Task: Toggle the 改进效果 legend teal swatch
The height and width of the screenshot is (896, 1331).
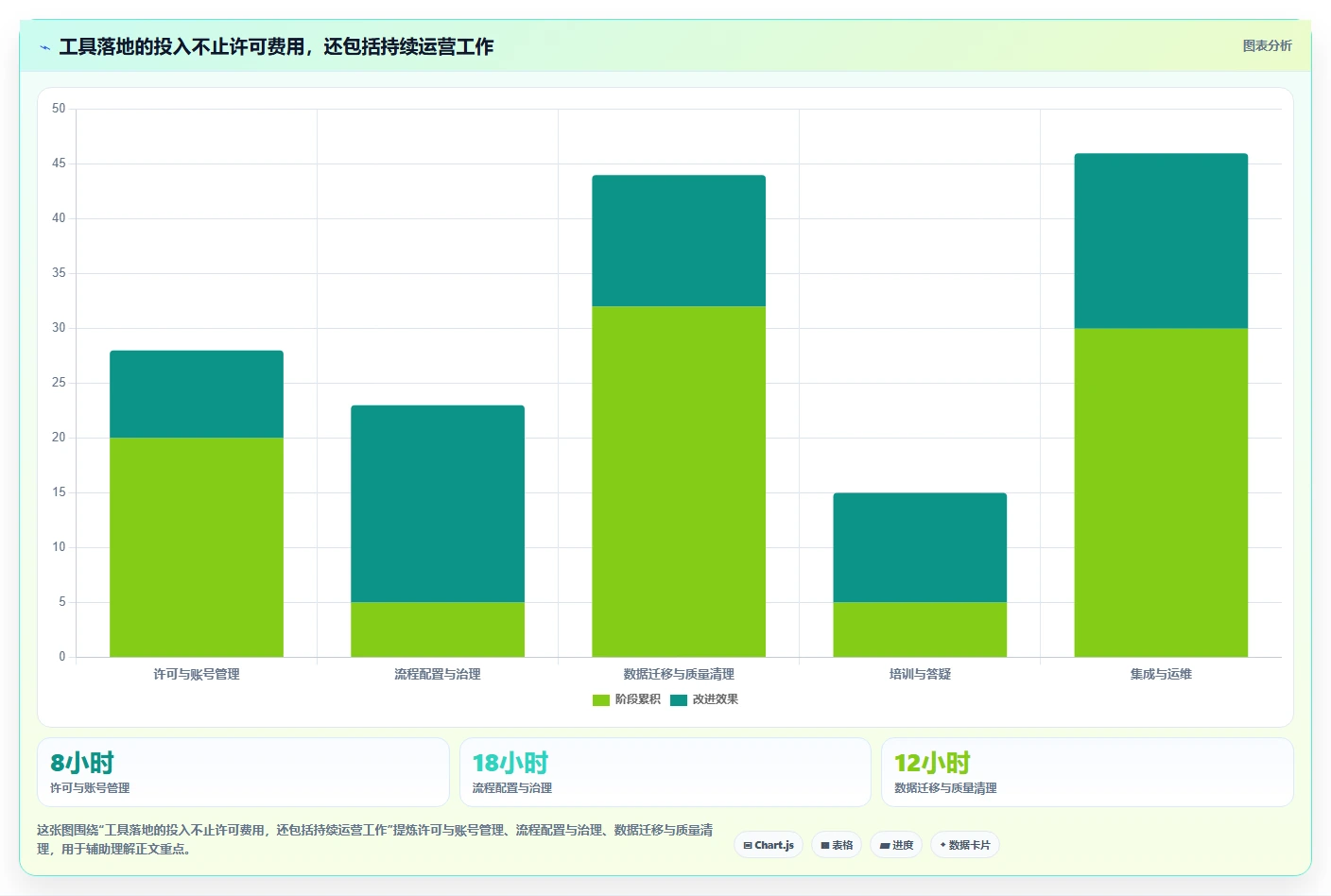Action: [x=679, y=699]
